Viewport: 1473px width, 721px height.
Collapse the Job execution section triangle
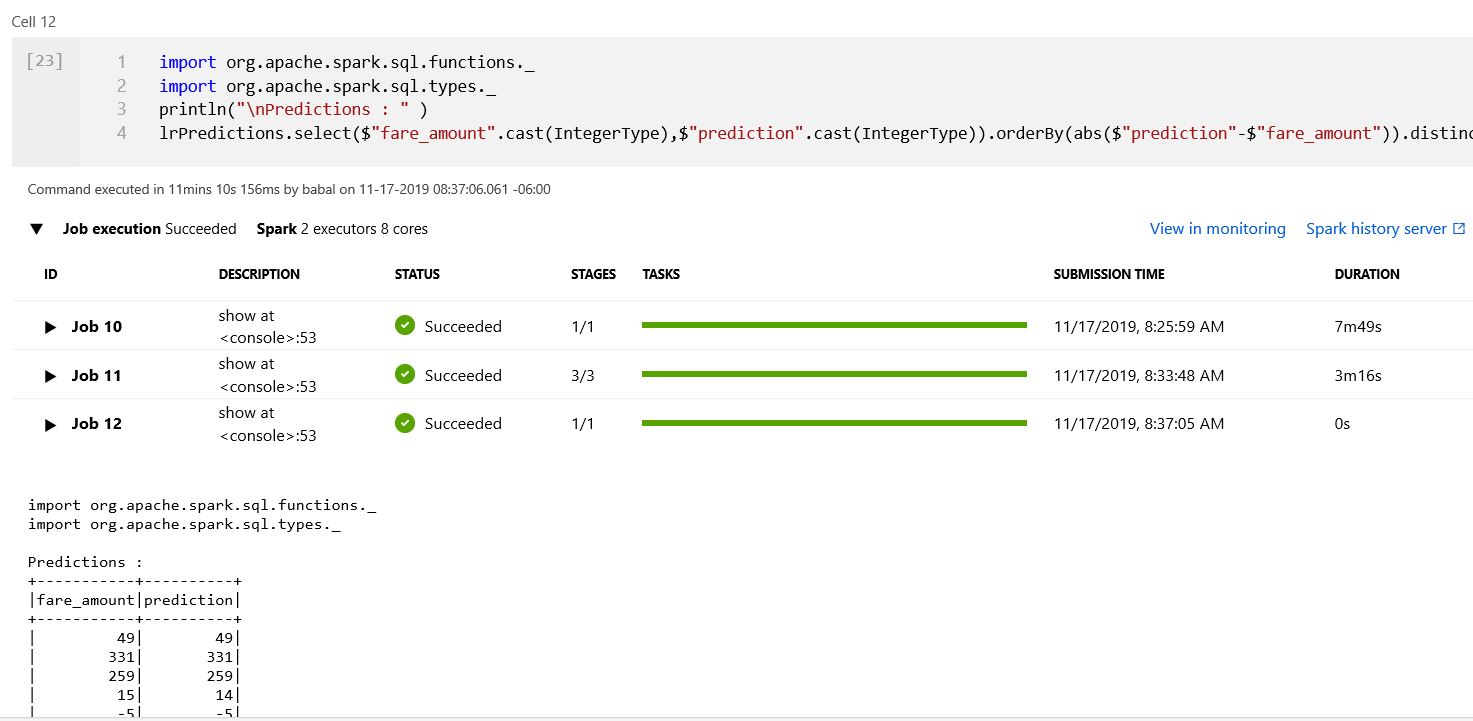tap(37, 229)
